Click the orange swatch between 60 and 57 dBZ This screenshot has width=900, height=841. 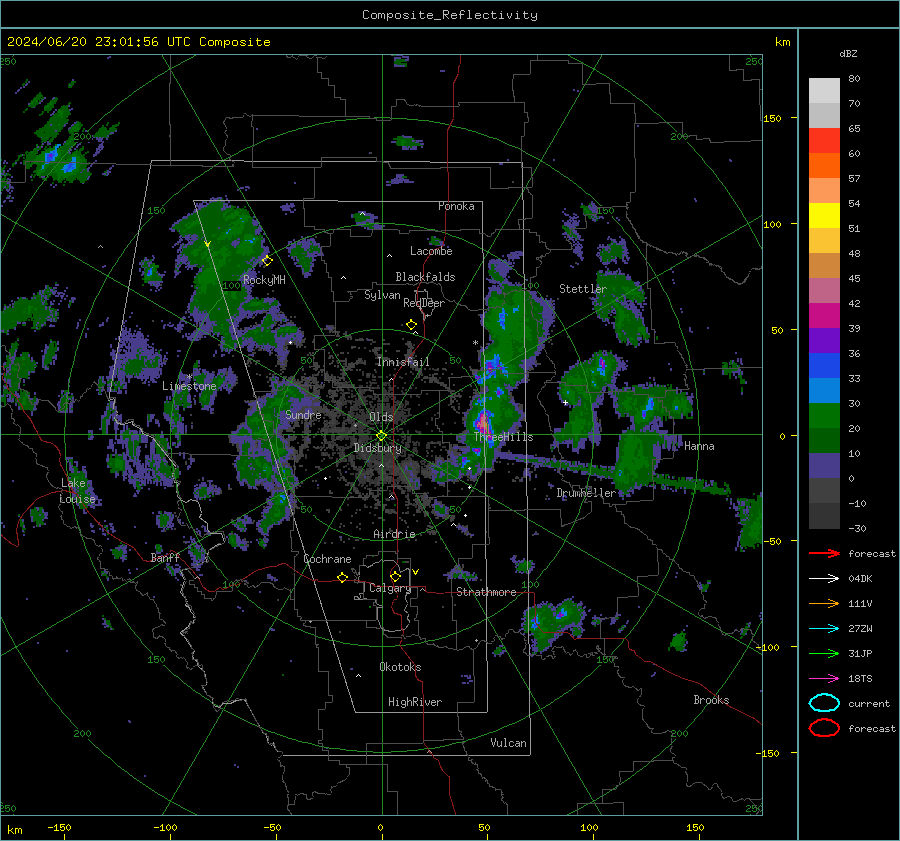click(824, 166)
